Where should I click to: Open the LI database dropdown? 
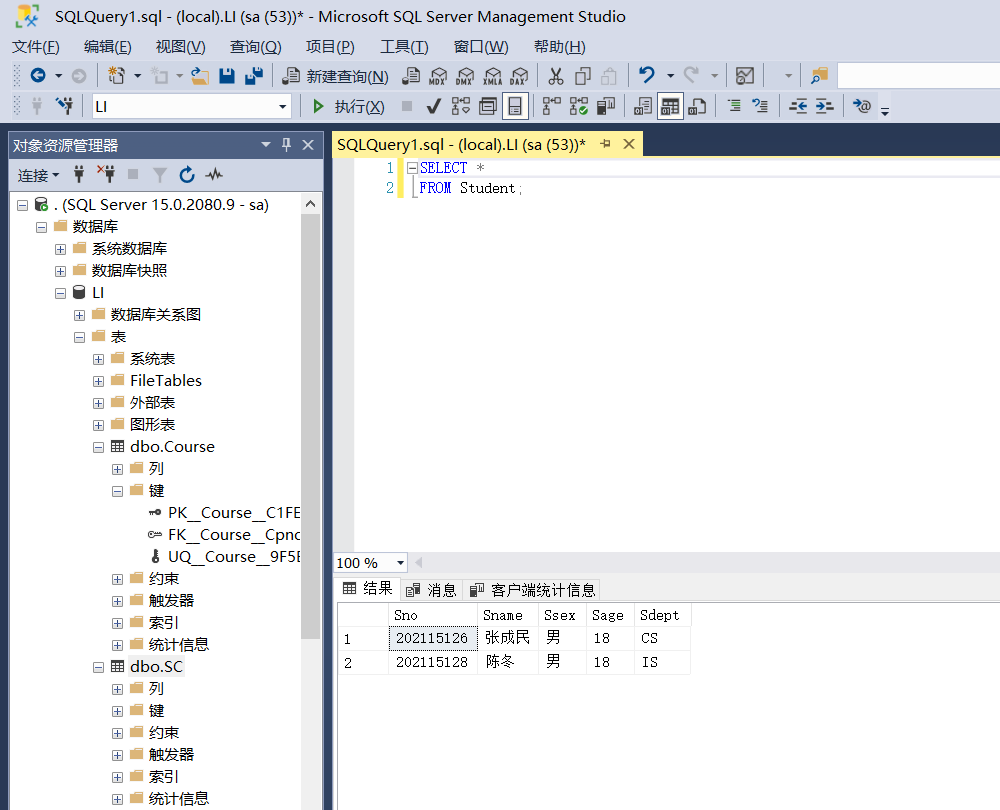pyautogui.click(x=283, y=106)
